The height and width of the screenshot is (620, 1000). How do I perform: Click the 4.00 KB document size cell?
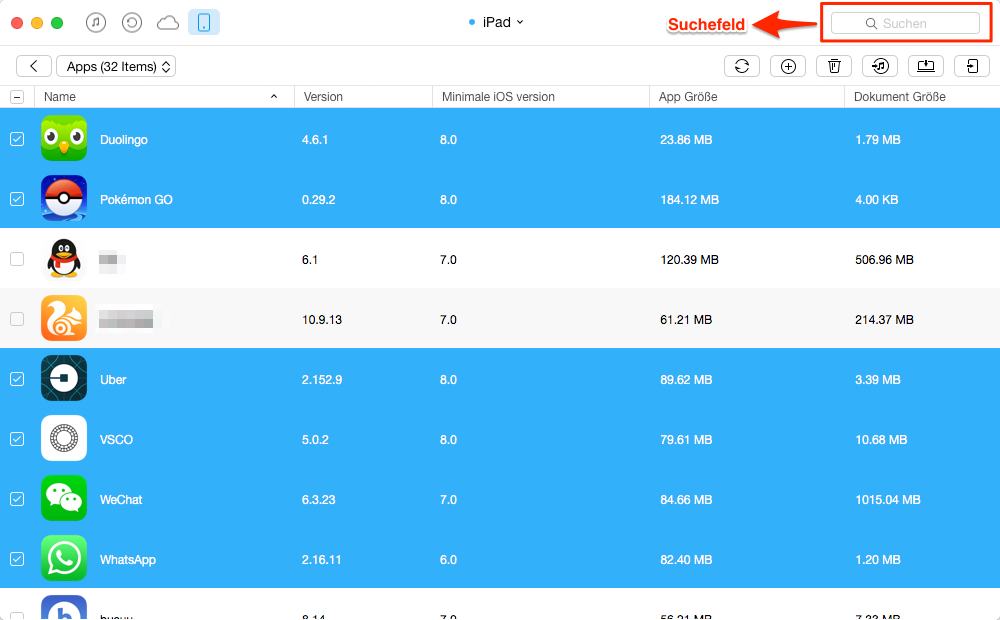877,200
